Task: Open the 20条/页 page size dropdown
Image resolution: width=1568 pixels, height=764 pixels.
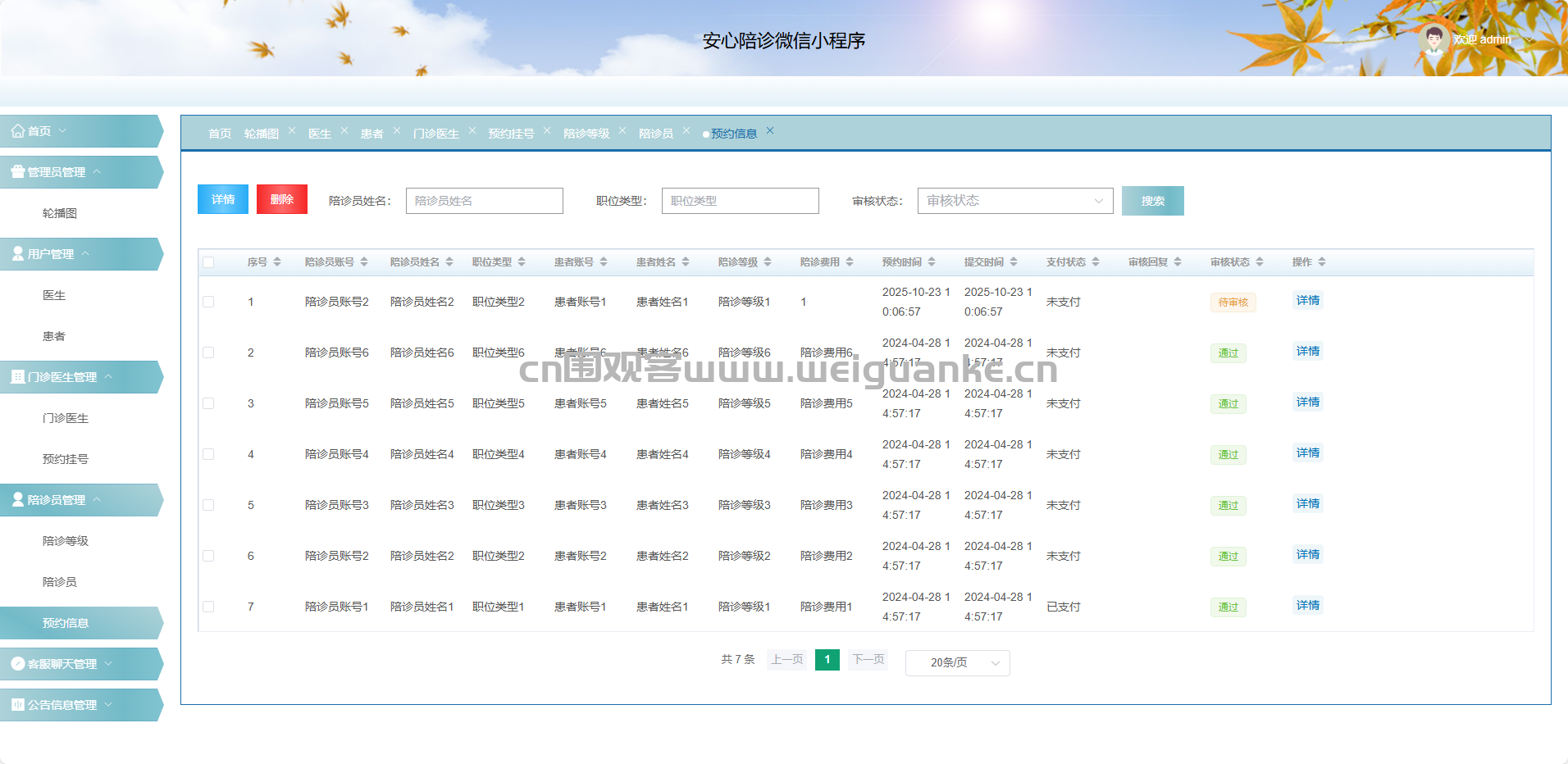Action: point(957,662)
